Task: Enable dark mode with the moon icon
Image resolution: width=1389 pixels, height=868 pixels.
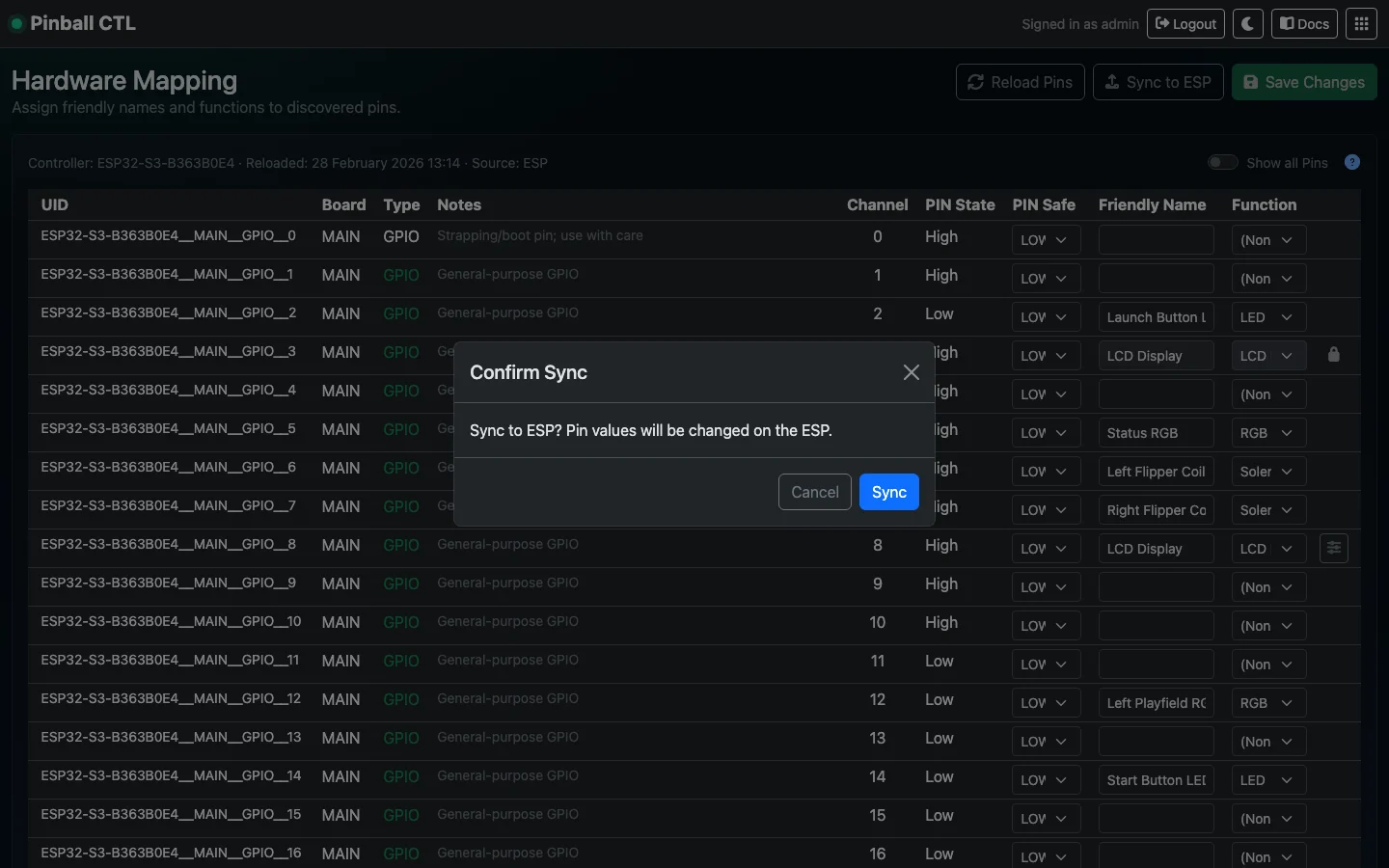Action: pyautogui.click(x=1247, y=23)
